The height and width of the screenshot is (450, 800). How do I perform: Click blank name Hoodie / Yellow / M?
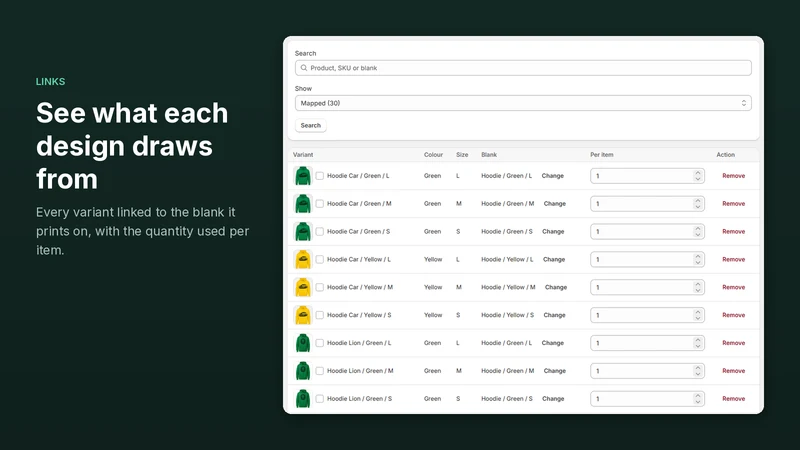coord(508,287)
